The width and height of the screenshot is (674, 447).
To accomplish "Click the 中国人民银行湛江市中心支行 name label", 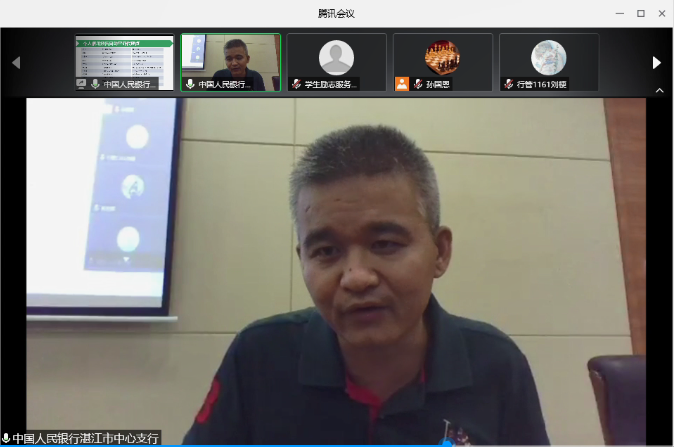I will [x=86, y=438].
